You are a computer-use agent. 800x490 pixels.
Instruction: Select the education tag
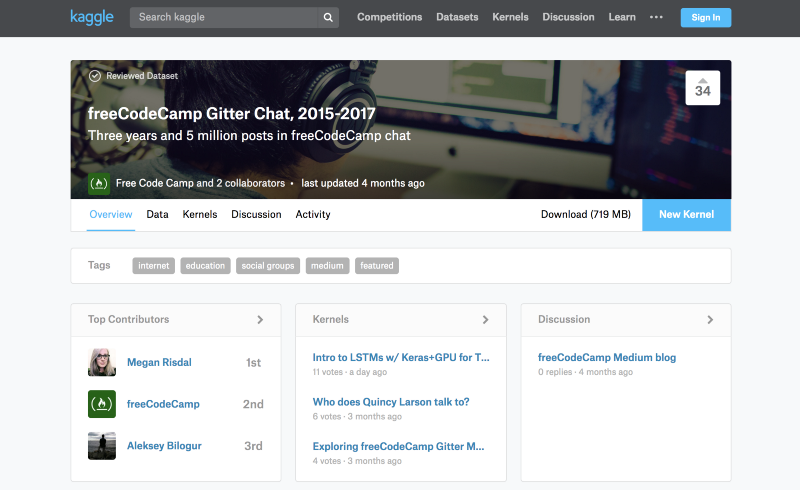click(x=205, y=266)
